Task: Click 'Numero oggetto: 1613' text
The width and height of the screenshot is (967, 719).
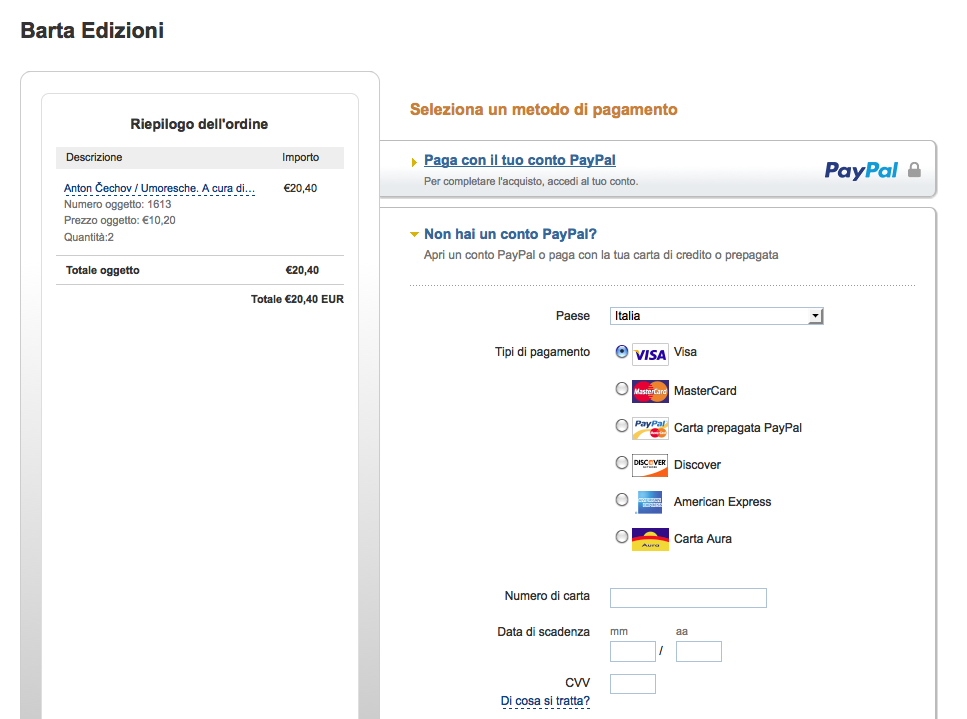Action: 118,204
